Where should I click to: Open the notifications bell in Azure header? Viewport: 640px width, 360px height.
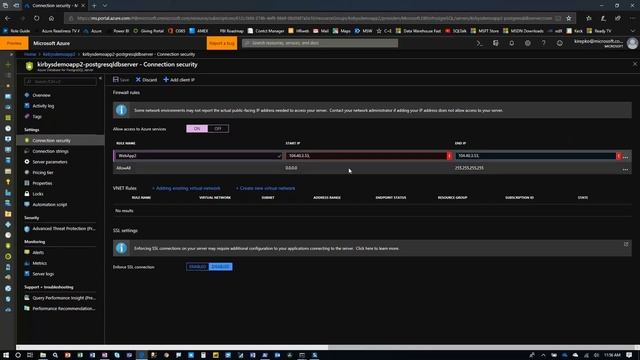[x=511, y=43]
